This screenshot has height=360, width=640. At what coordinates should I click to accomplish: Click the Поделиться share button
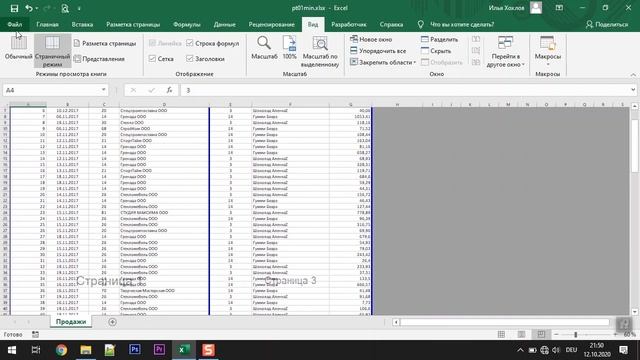point(607,24)
